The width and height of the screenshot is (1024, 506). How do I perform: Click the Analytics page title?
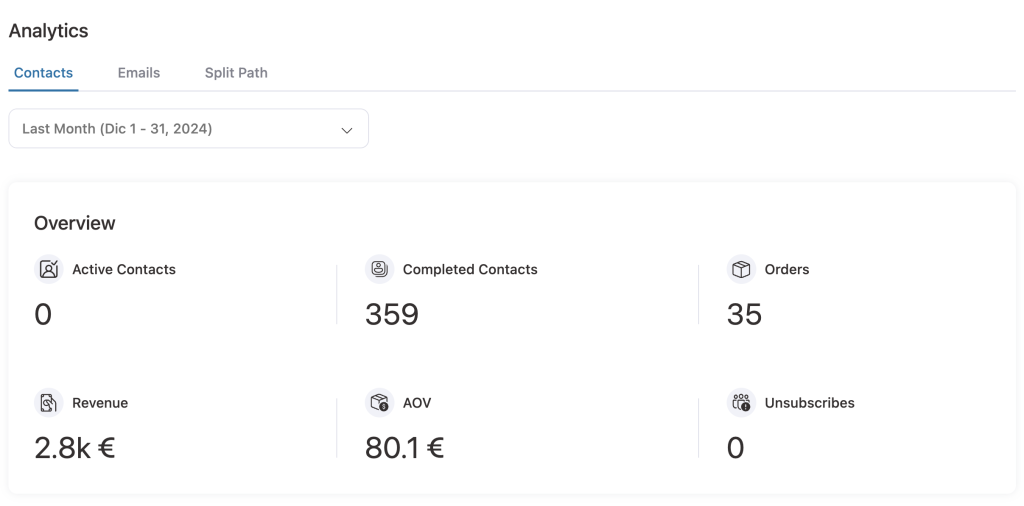tap(48, 31)
